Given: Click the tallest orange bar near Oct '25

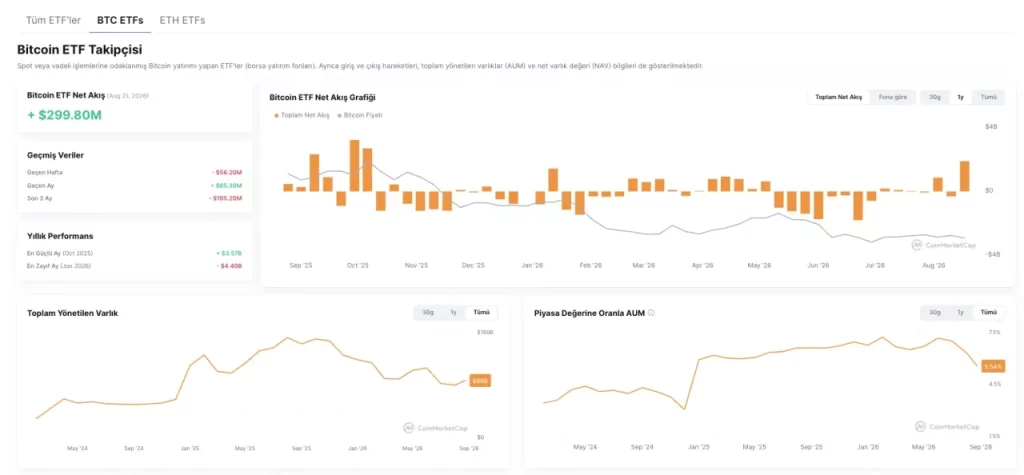Looking at the screenshot, I should pyautogui.click(x=355, y=165).
